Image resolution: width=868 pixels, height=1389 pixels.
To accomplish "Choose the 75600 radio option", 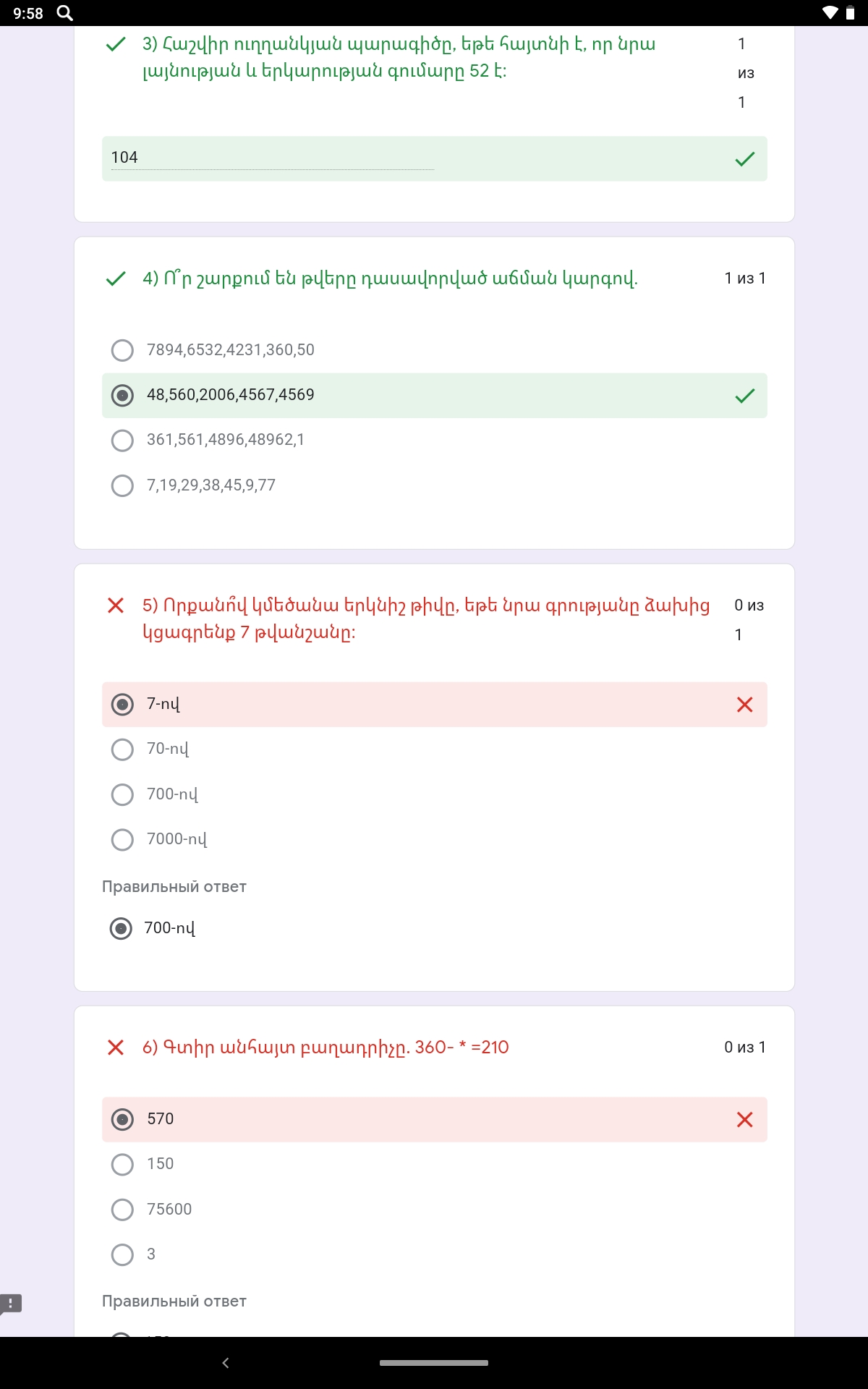I will 122,1210.
